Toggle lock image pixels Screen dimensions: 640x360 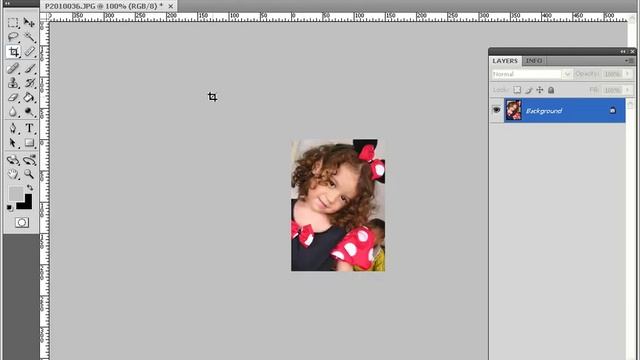click(529, 90)
